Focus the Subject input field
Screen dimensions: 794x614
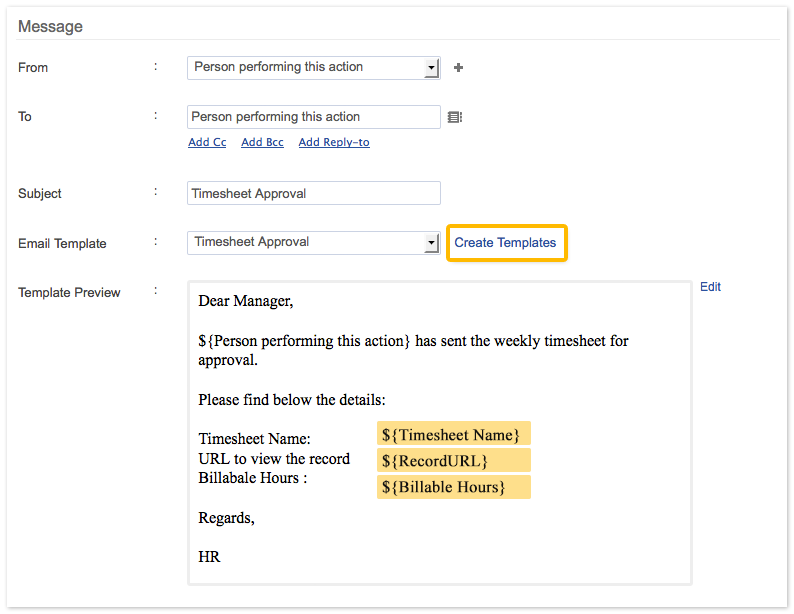tap(313, 193)
